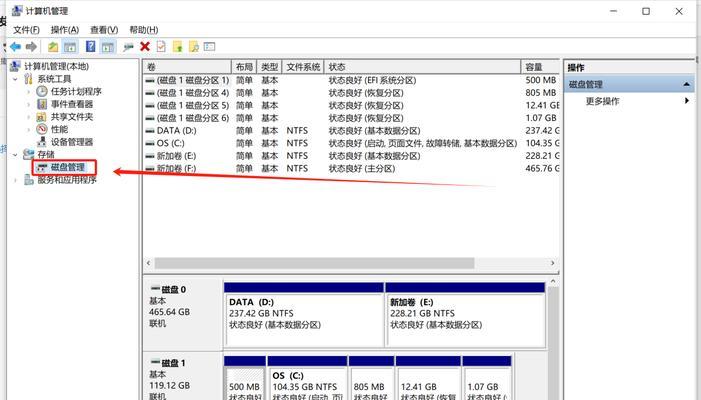Click the red X Delete icon
The image size is (701, 400).
pos(145,46)
